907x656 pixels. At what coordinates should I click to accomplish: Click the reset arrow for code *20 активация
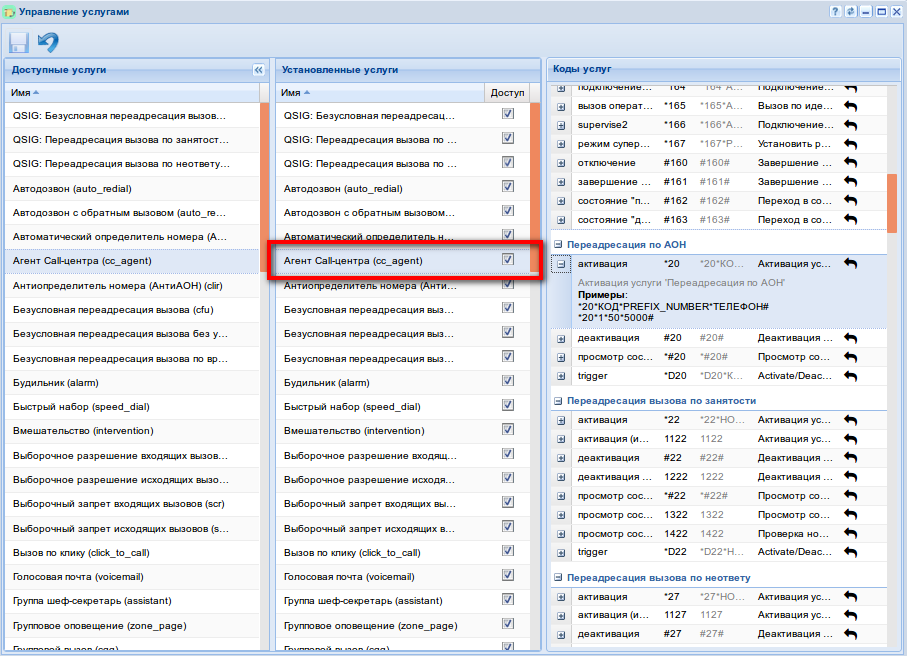[851, 264]
